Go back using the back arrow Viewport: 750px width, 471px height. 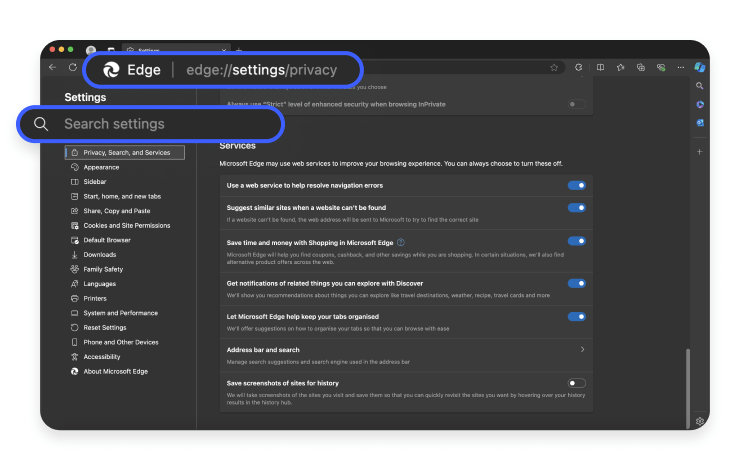53,67
